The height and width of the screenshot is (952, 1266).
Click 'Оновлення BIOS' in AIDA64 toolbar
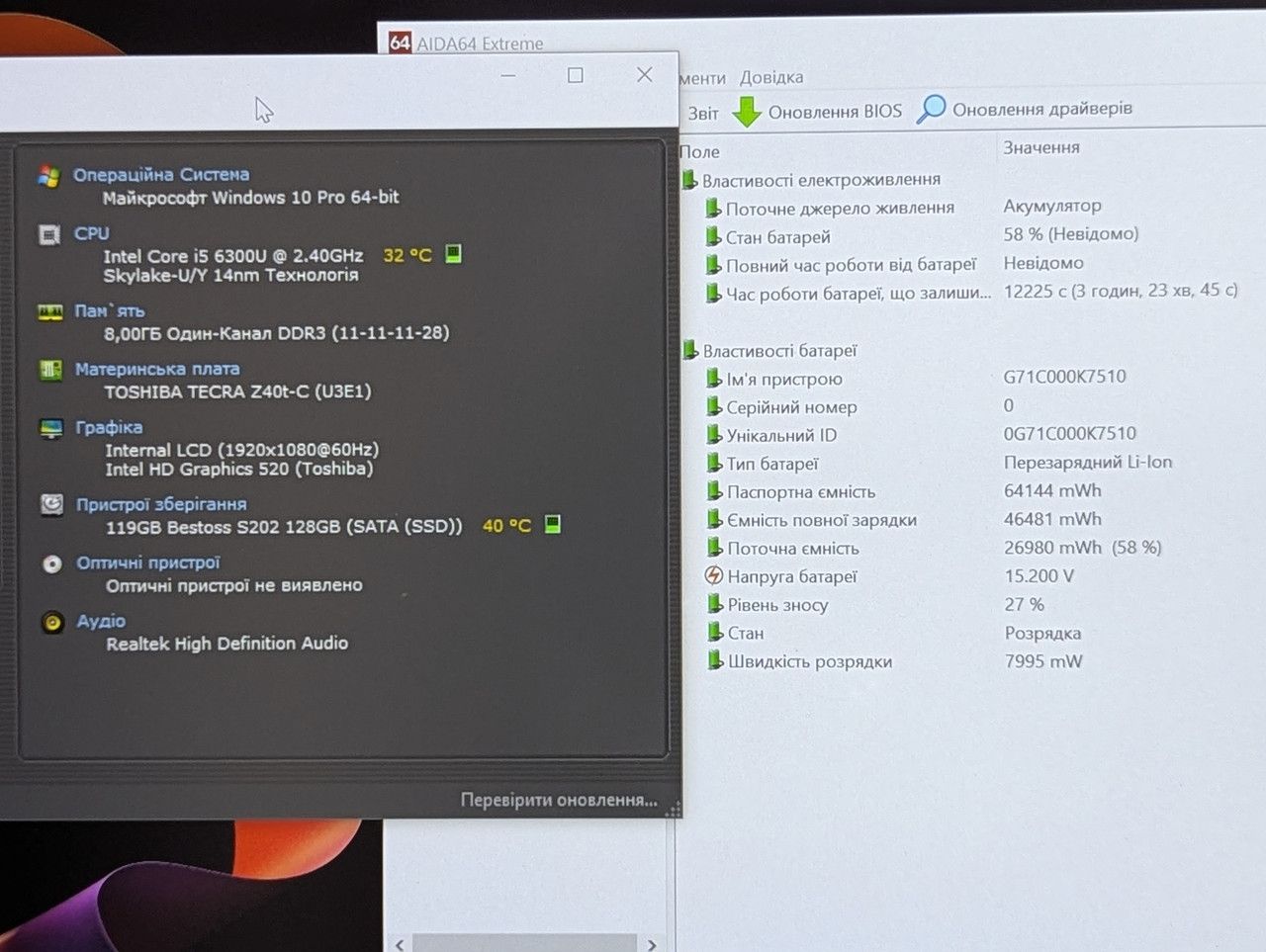click(835, 112)
